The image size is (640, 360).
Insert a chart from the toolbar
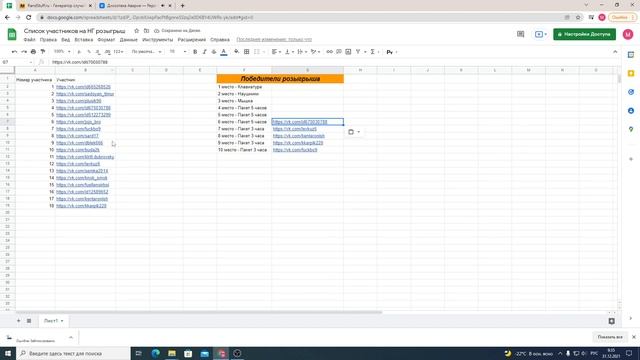pos(348,52)
